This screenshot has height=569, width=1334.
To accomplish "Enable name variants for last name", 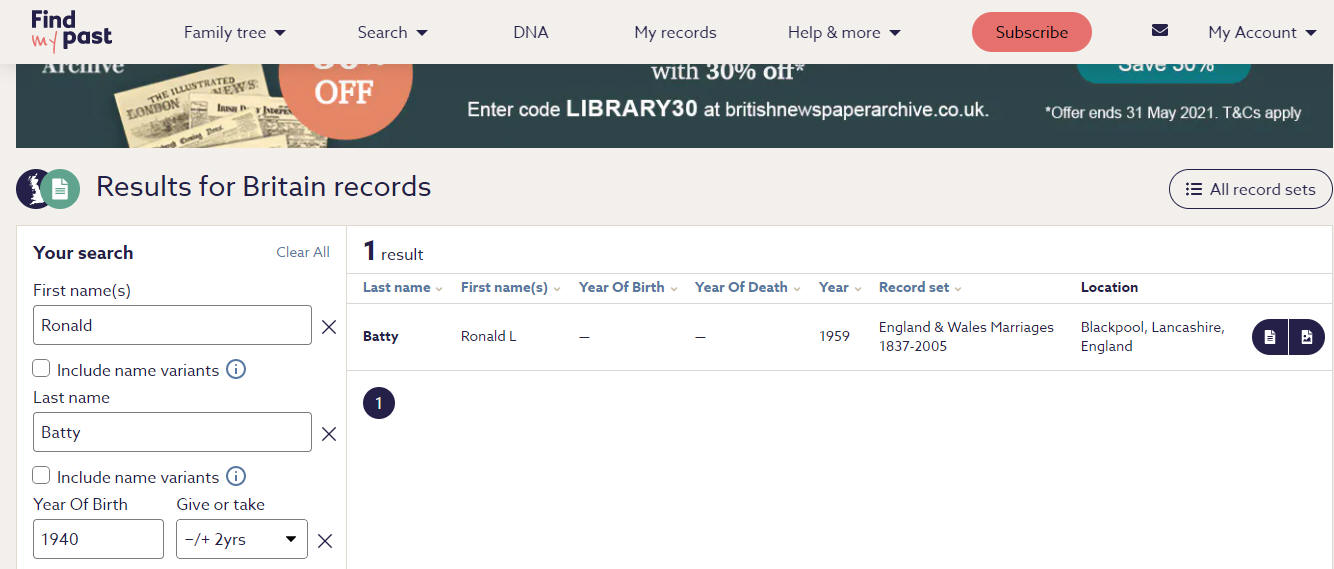I will [41, 475].
